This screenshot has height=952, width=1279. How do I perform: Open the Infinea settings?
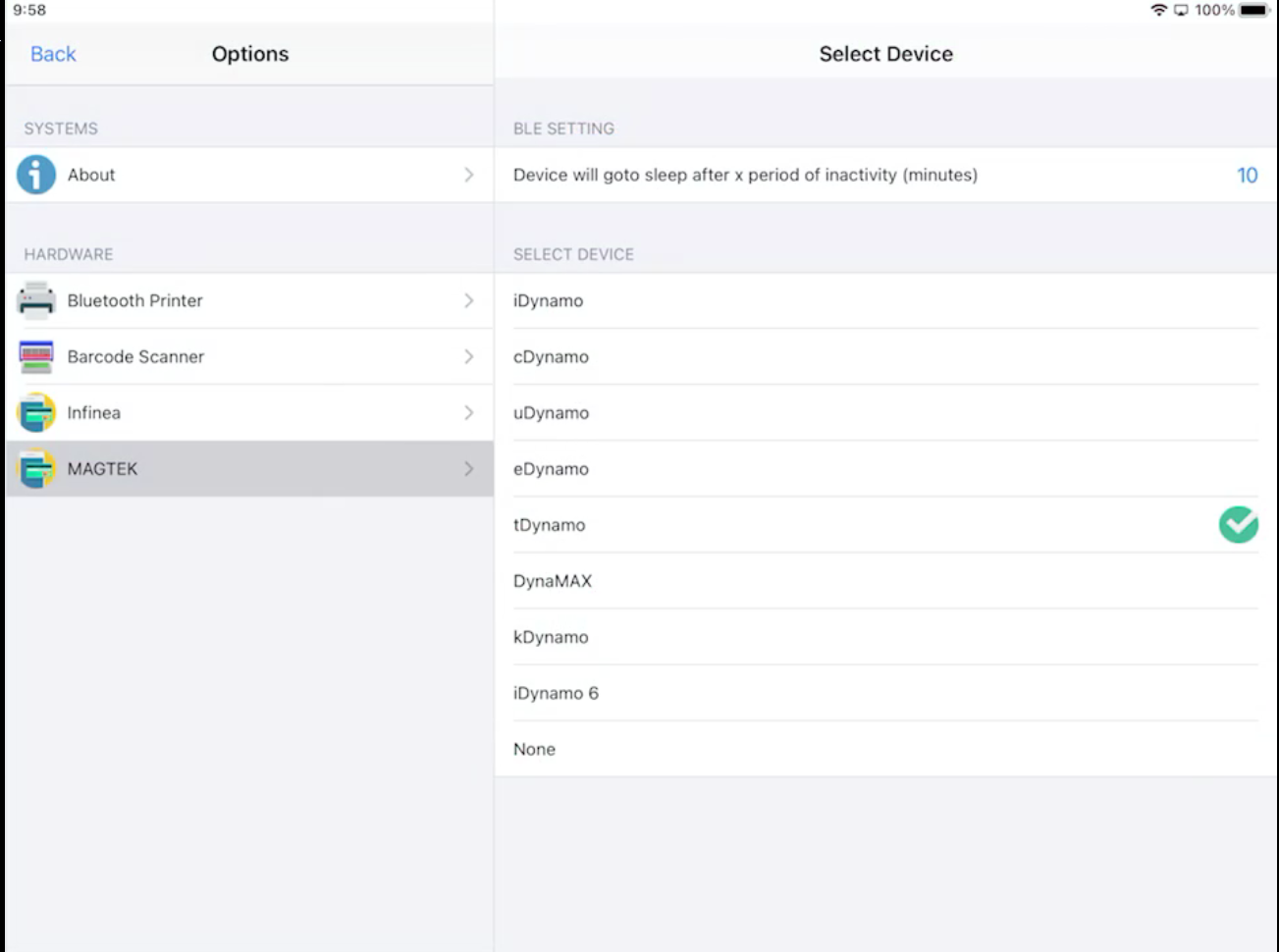point(249,412)
